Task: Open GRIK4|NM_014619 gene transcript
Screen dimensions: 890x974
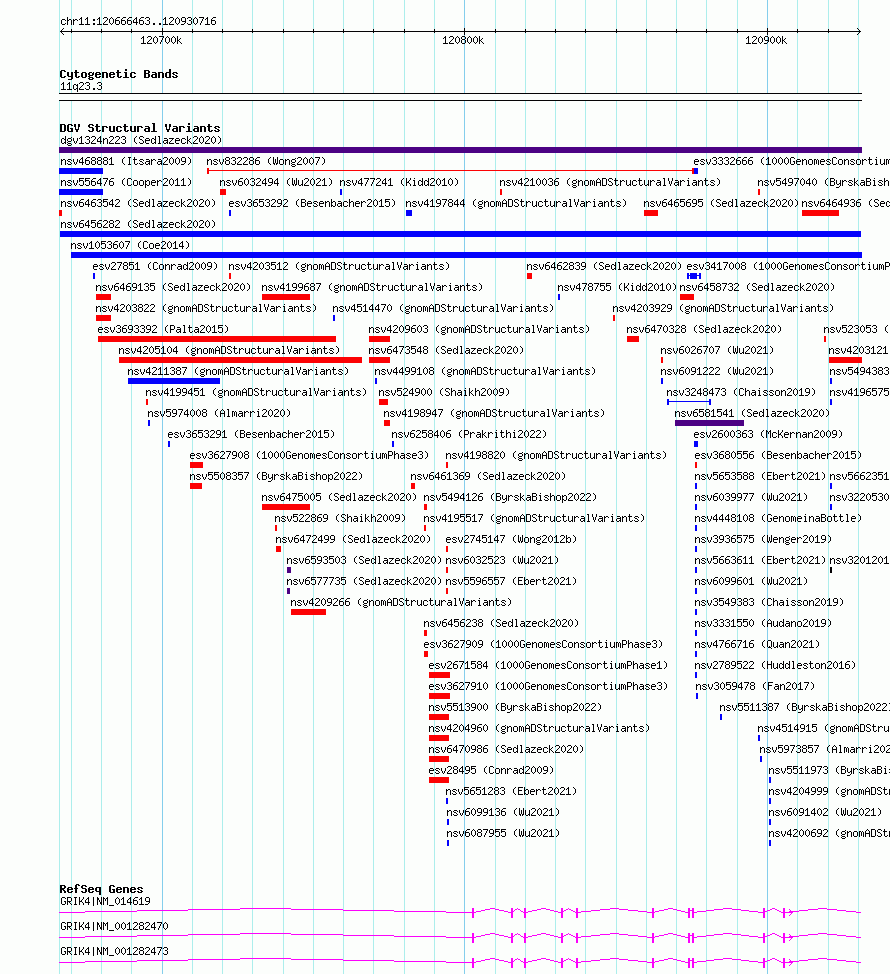Action: [106, 901]
